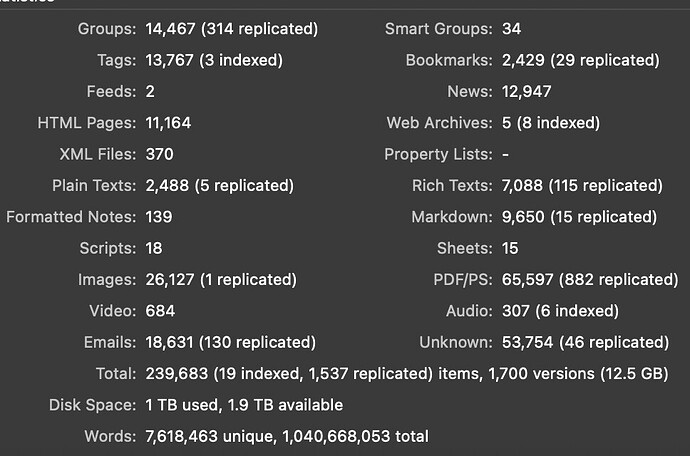Click the Property Lists label
The height and width of the screenshot is (456, 690).
pyautogui.click(x=438, y=154)
